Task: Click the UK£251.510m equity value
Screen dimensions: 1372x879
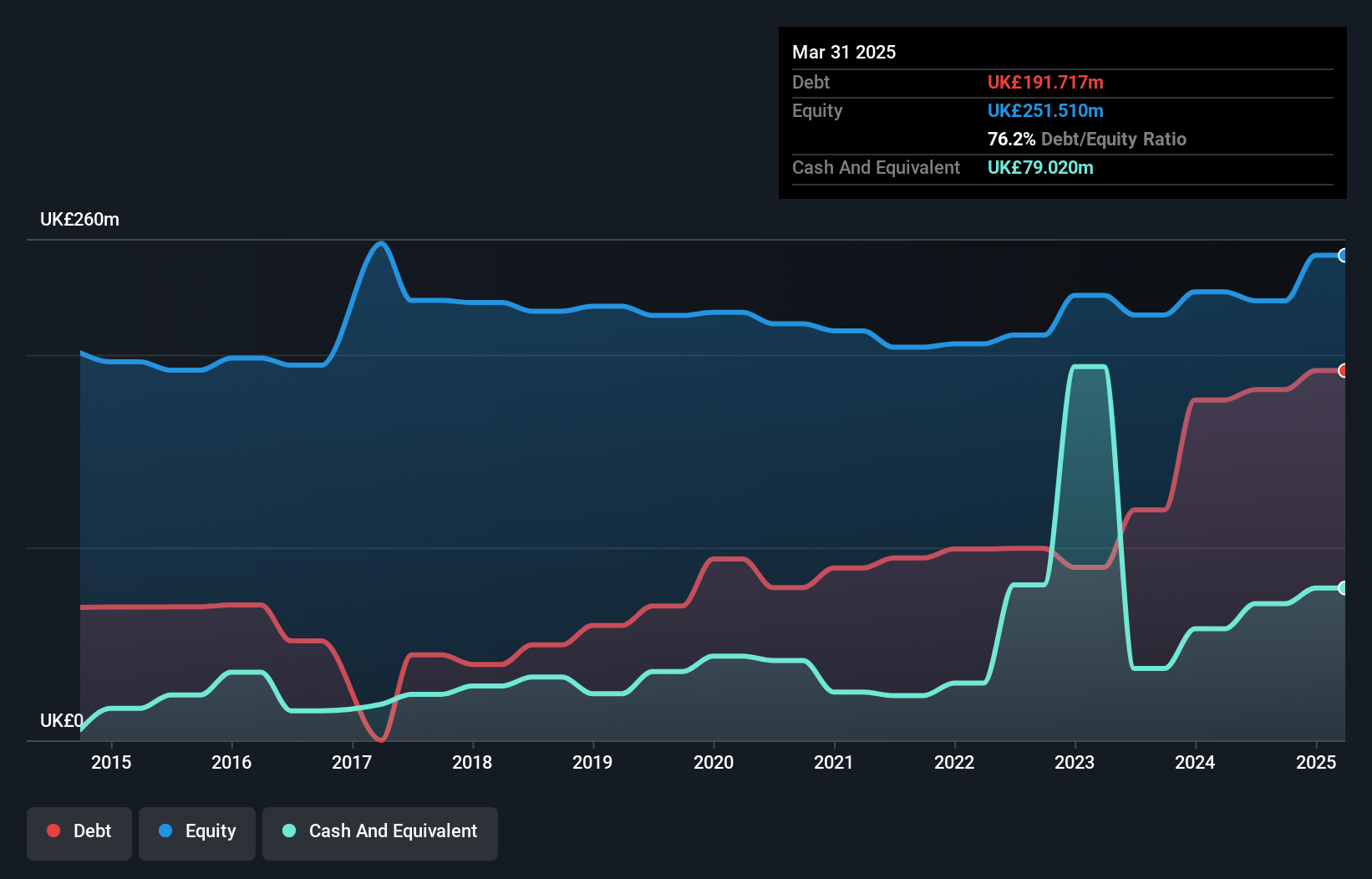Action: 1045,110
